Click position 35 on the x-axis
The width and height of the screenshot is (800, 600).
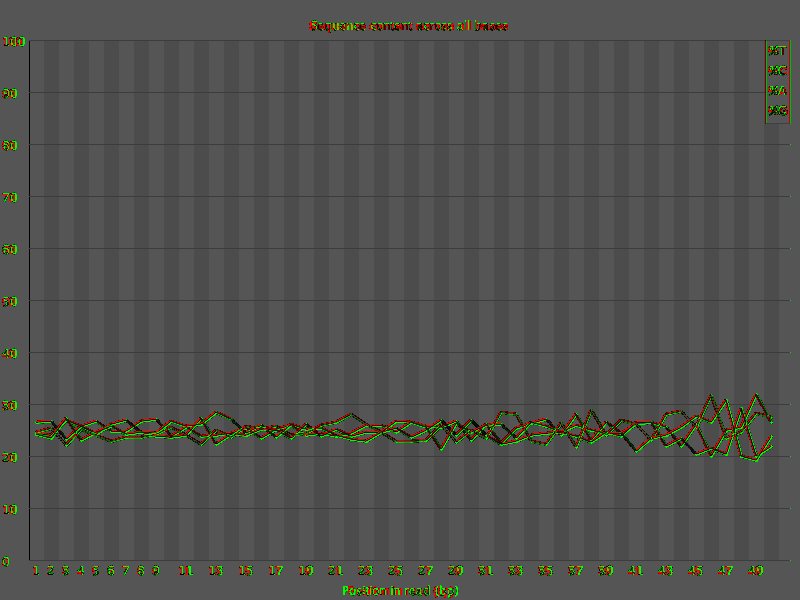(x=545, y=571)
